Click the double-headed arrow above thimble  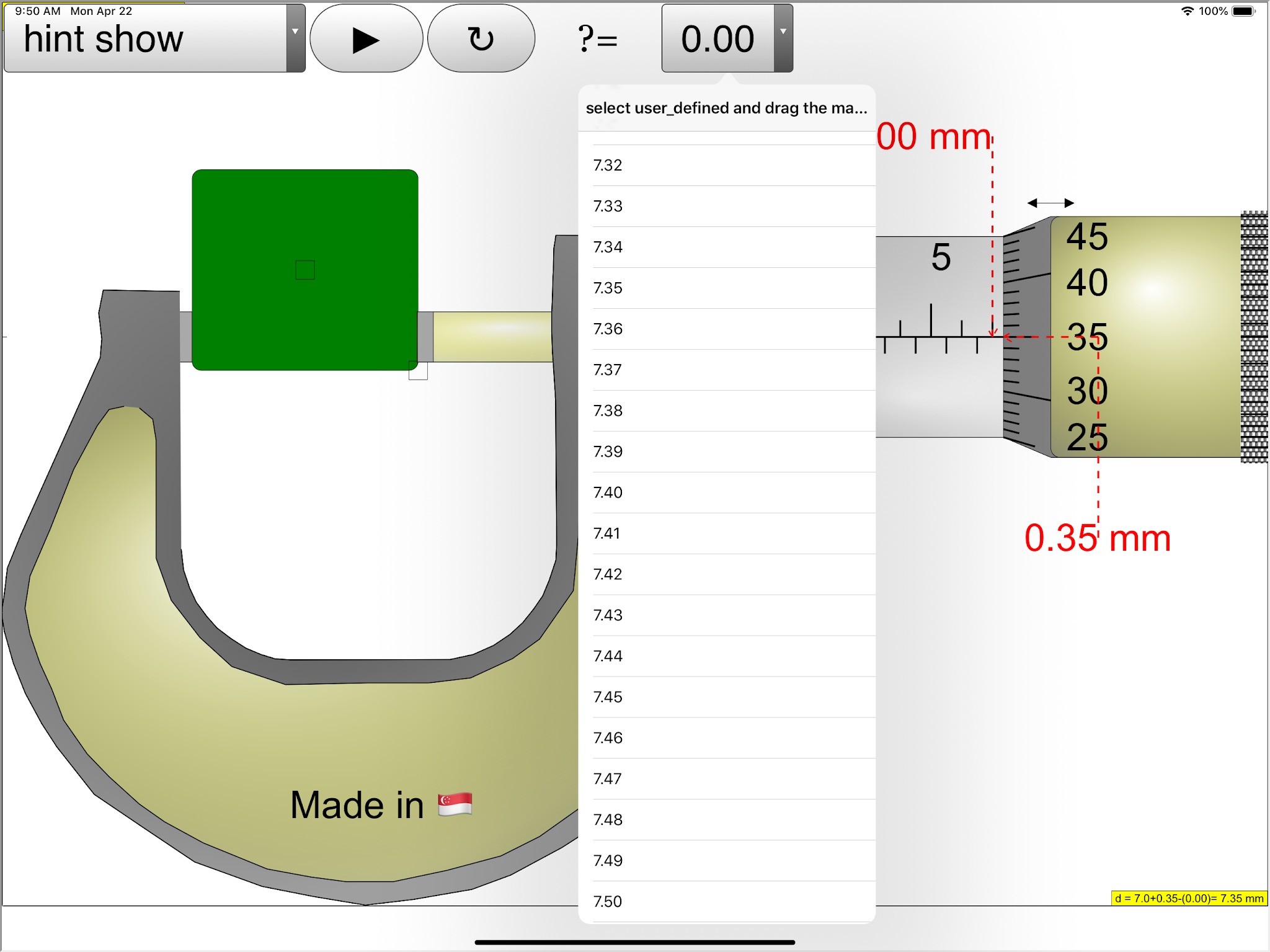tap(1050, 203)
